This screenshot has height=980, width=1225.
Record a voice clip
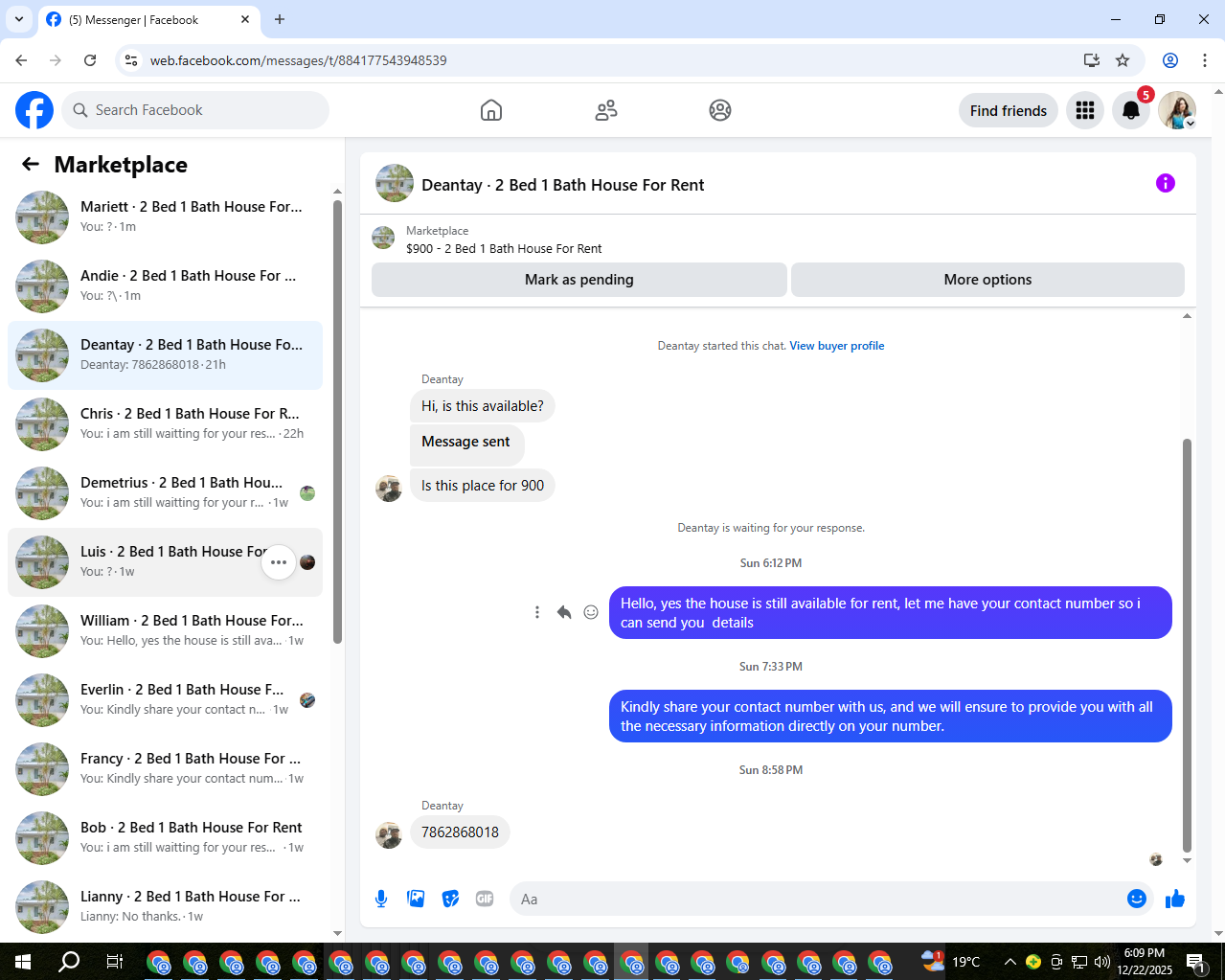381,899
